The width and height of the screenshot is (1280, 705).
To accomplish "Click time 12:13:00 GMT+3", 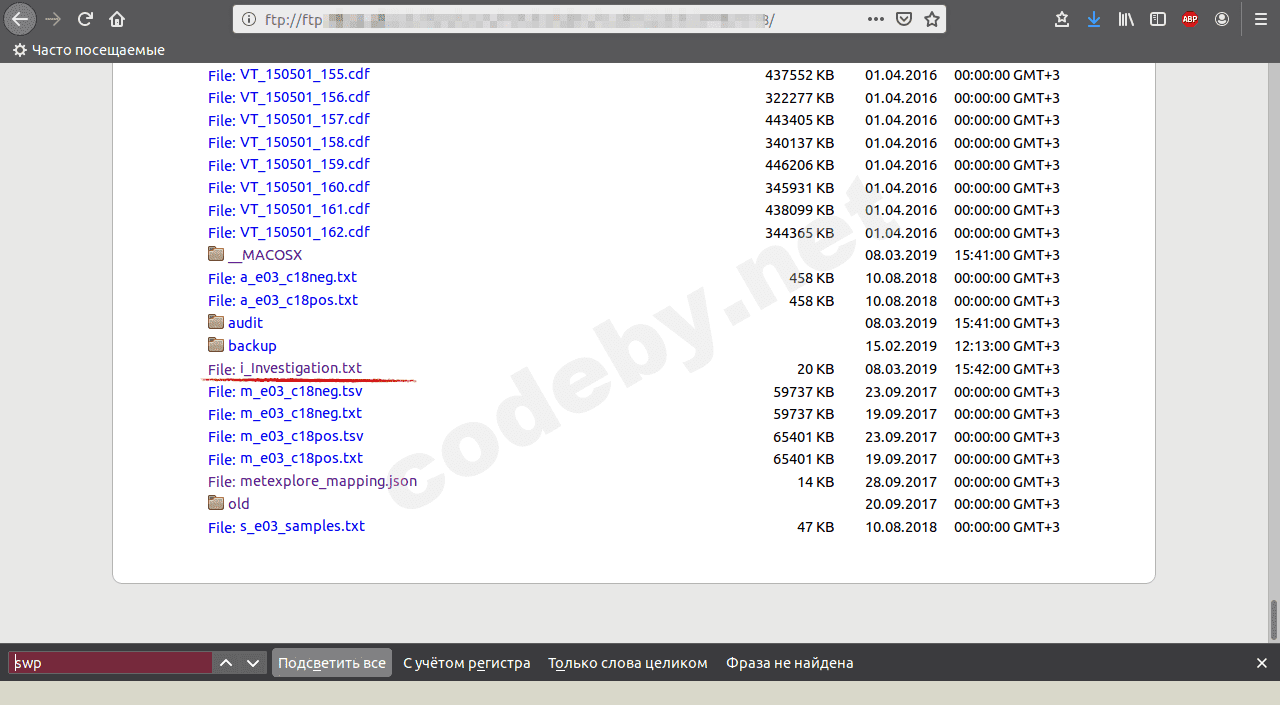I will click(x=1007, y=346).
